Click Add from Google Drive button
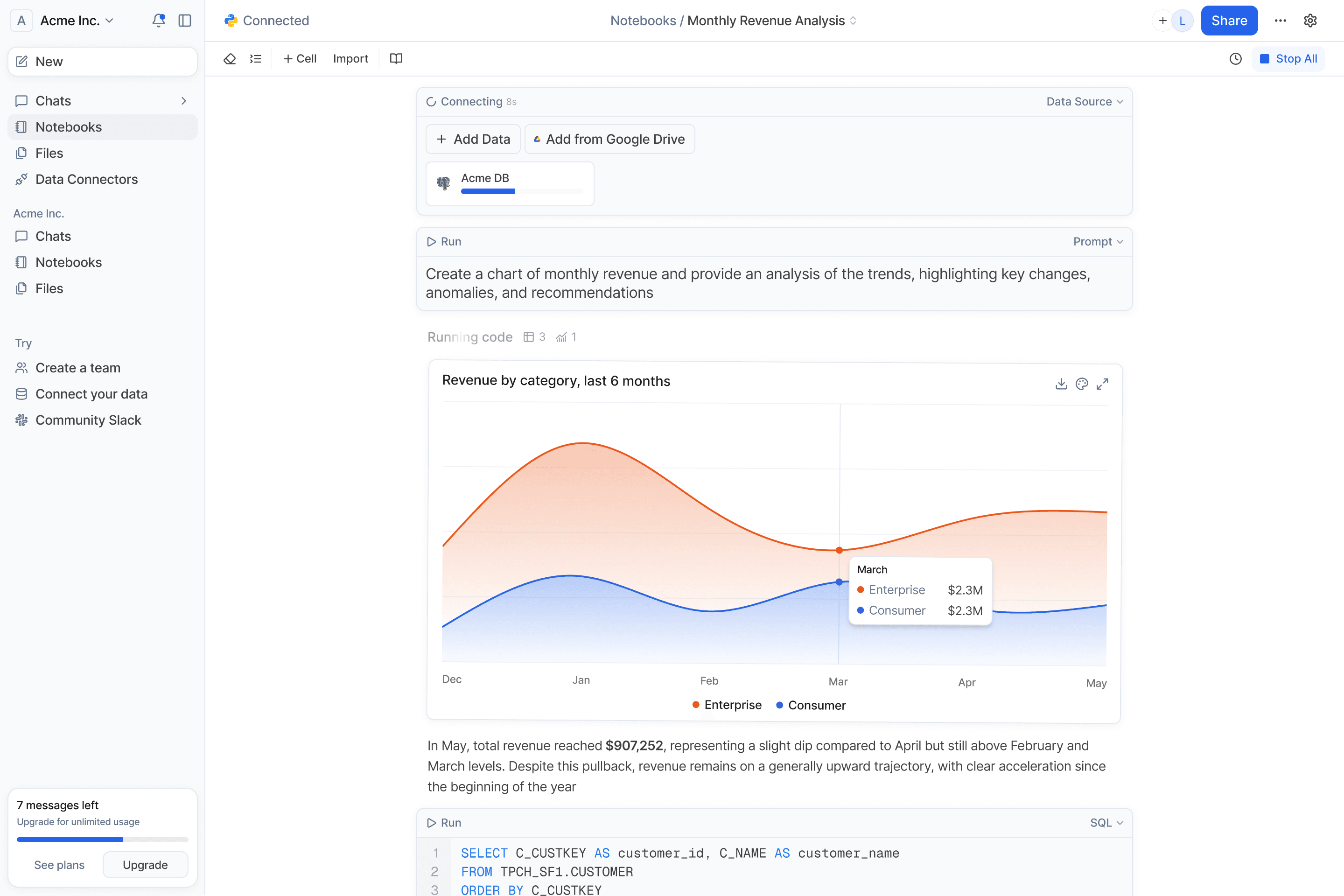 [x=609, y=140]
